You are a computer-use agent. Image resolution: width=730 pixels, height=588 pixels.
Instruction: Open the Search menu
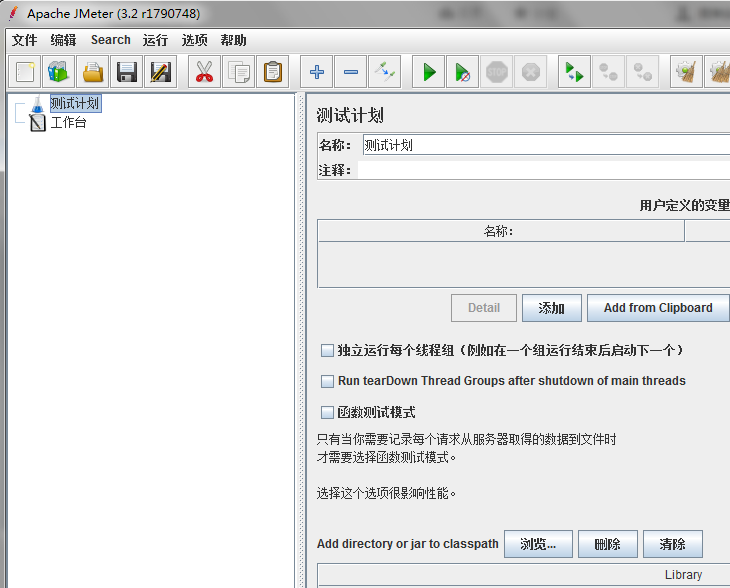point(110,40)
